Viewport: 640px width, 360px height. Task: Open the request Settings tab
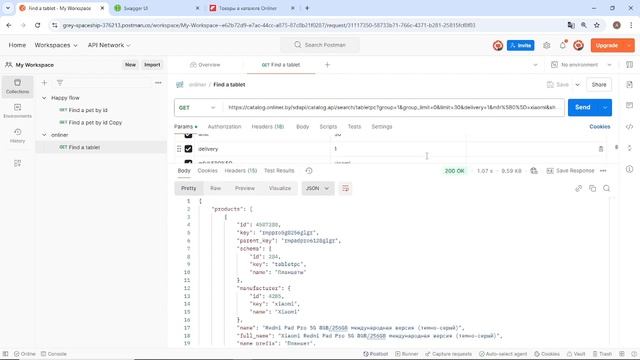click(x=382, y=127)
